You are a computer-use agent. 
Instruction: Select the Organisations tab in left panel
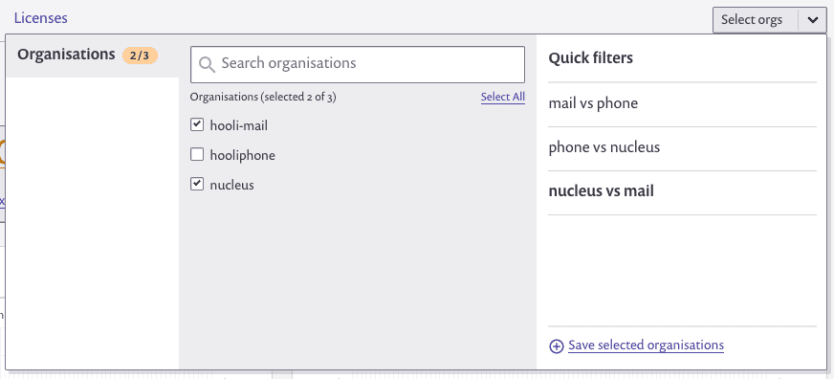[93, 56]
